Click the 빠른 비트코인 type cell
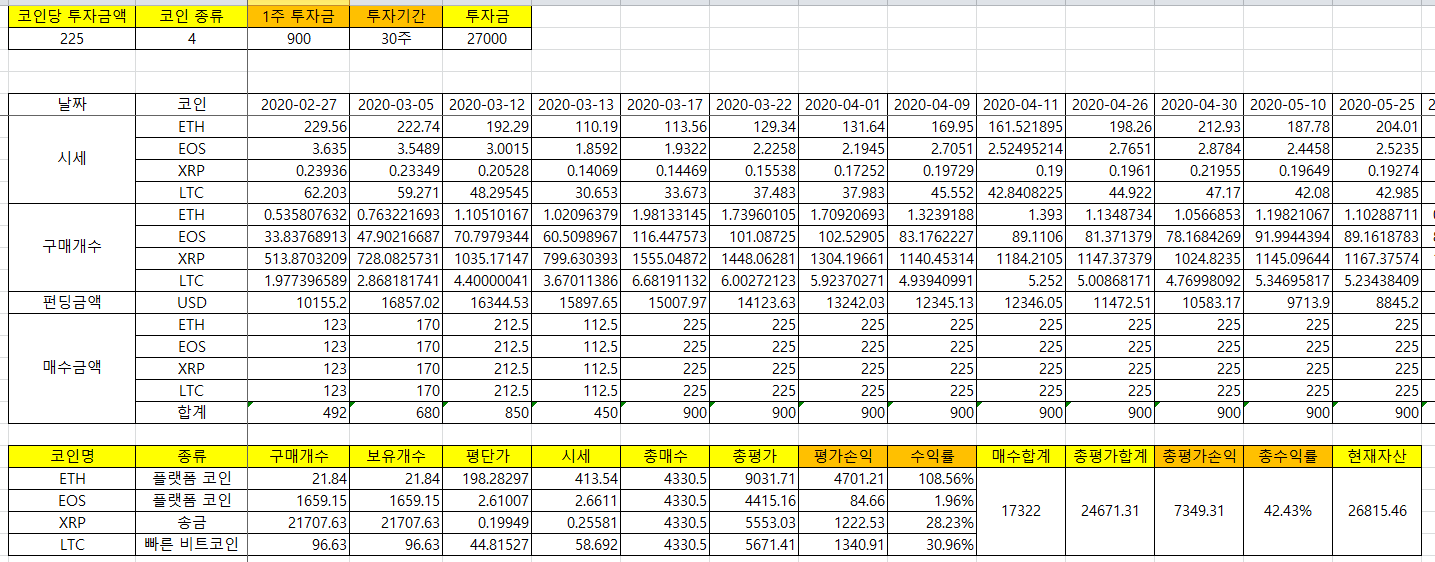 [x=191, y=544]
